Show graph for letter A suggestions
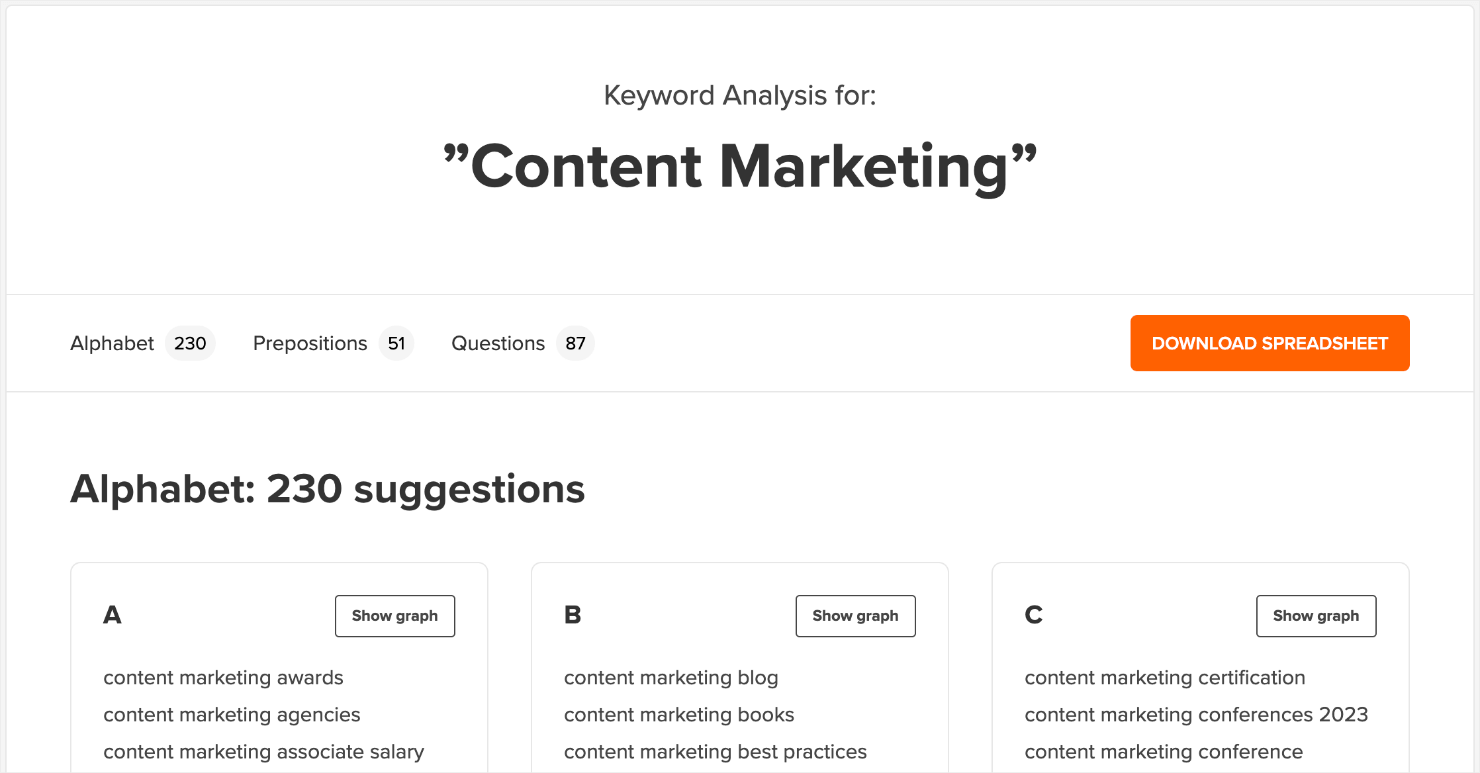The image size is (1480, 773). tap(394, 616)
